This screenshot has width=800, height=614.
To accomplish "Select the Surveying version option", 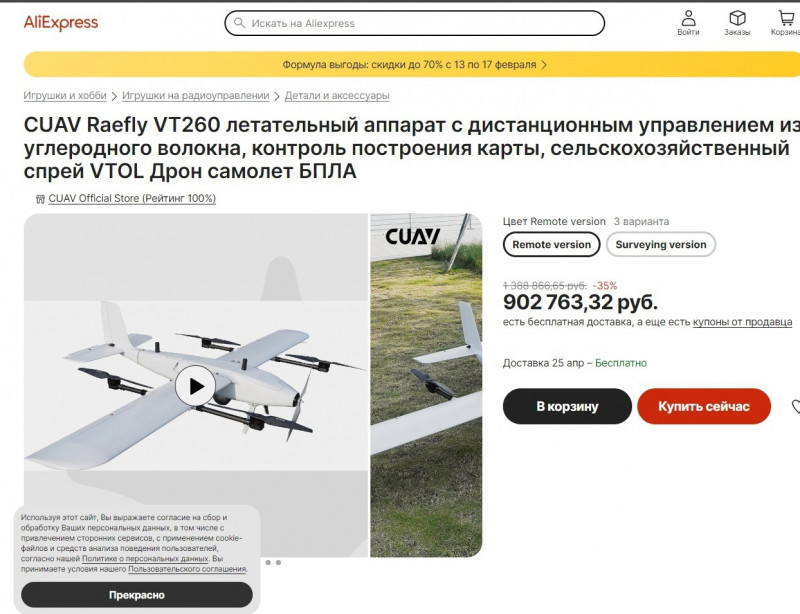I will (661, 244).
